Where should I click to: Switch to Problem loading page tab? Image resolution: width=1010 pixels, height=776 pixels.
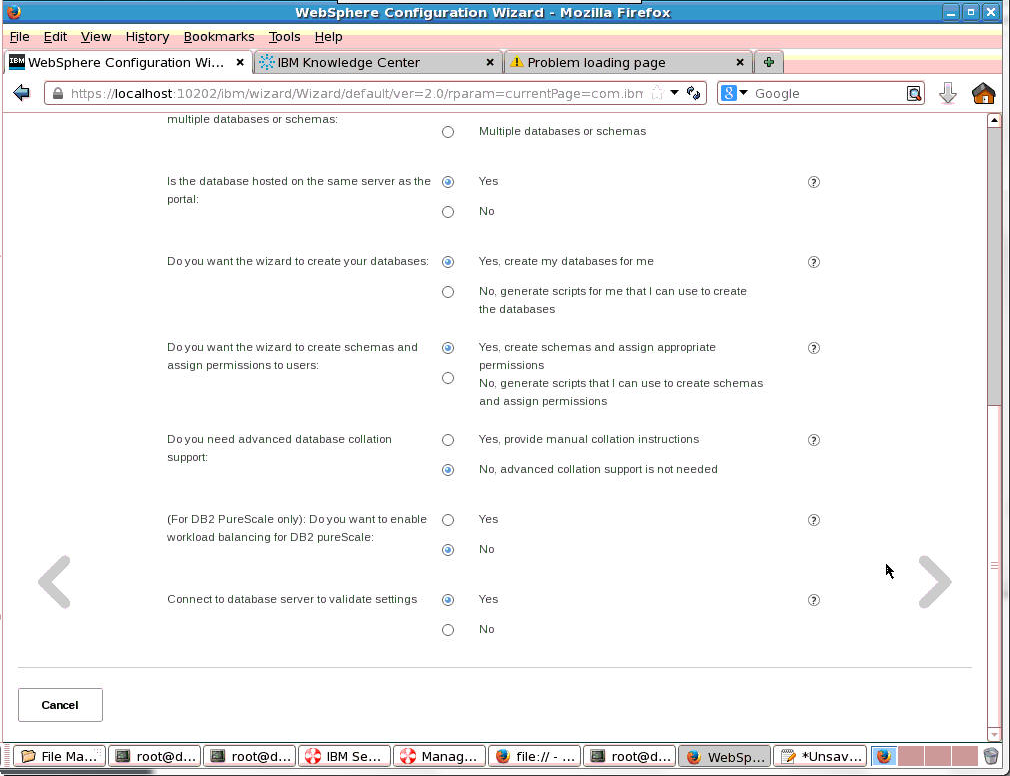point(627,62)
